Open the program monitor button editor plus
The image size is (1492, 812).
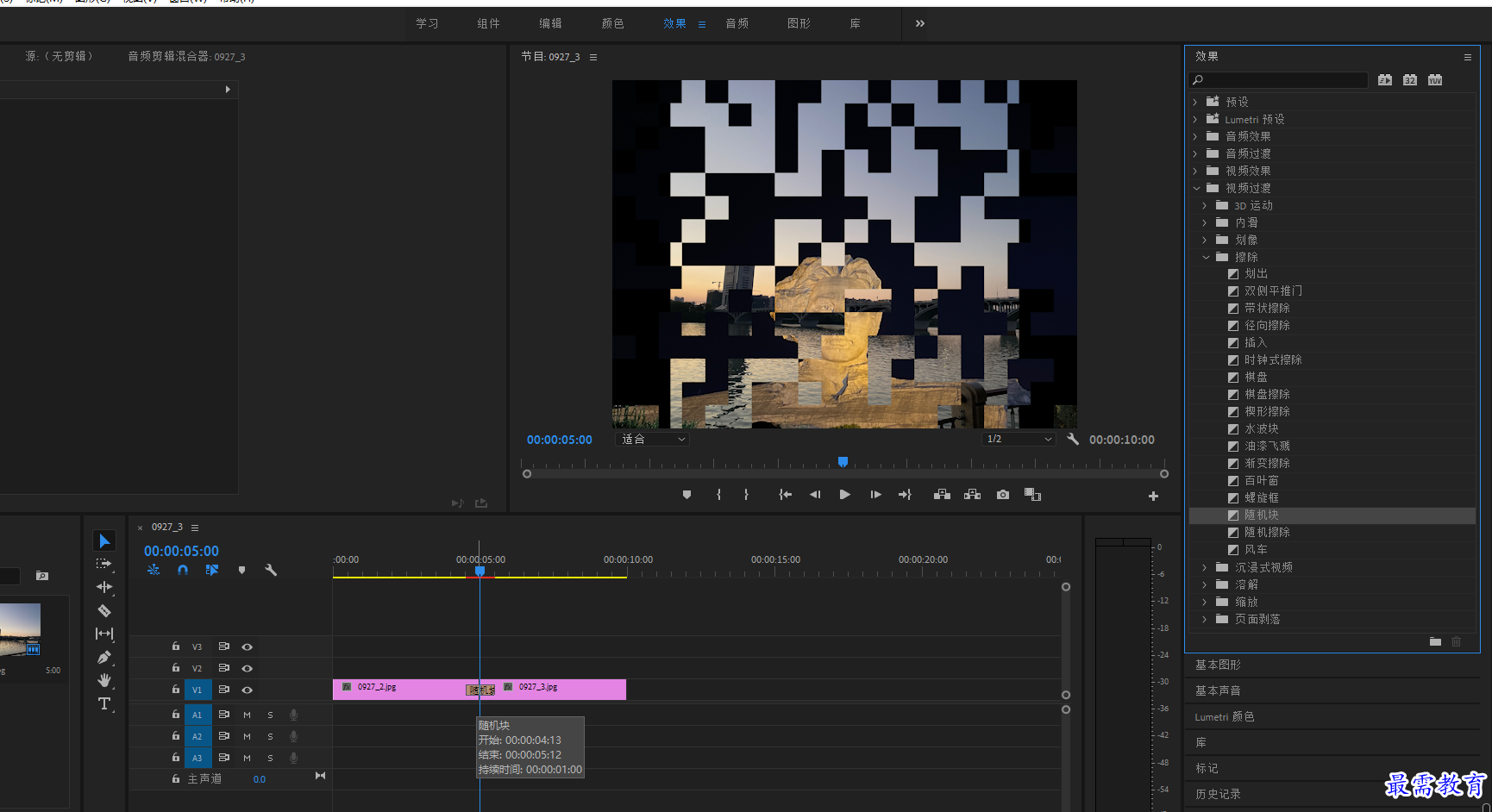[1153, 496]
